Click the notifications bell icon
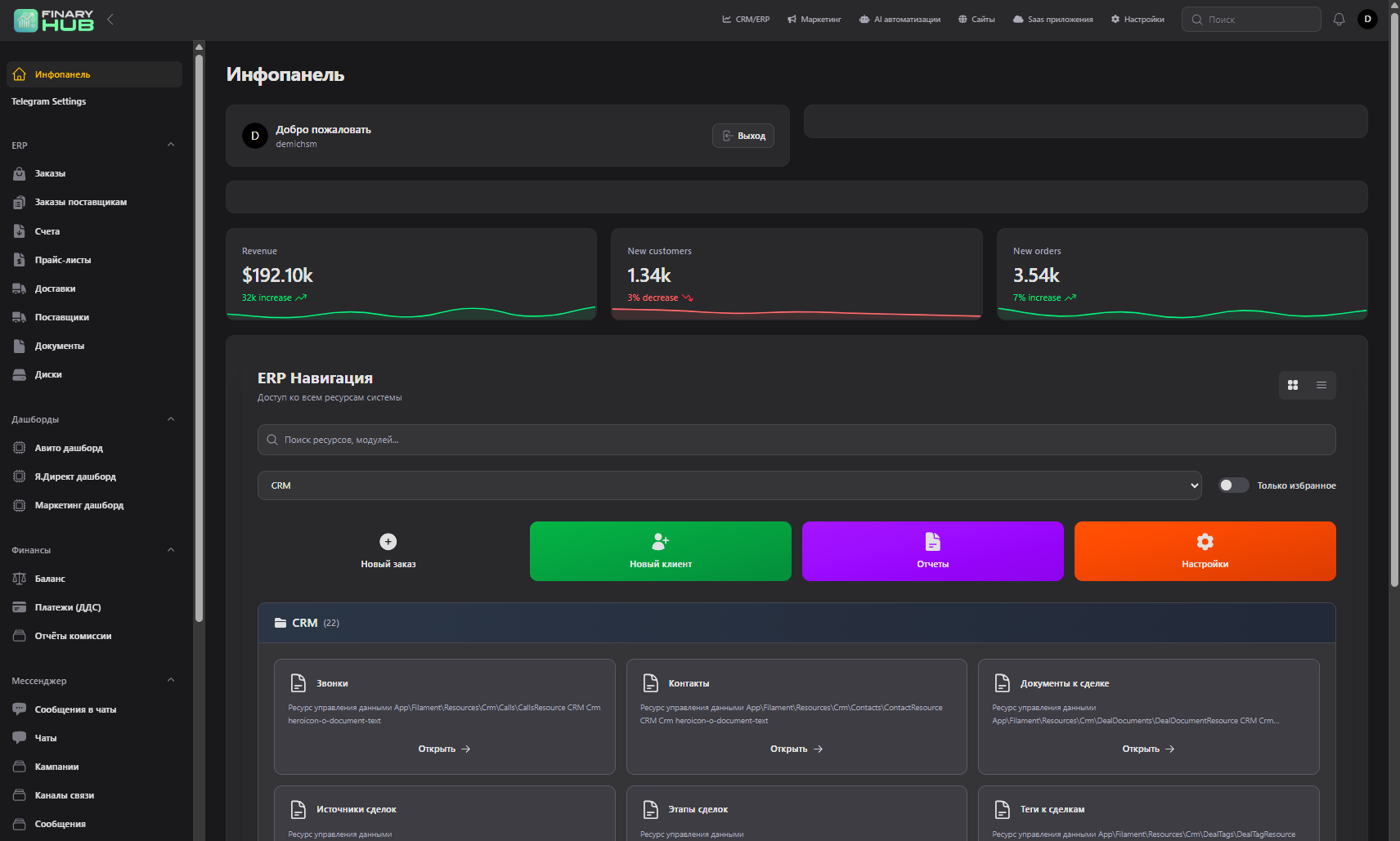 [1339, 20]
